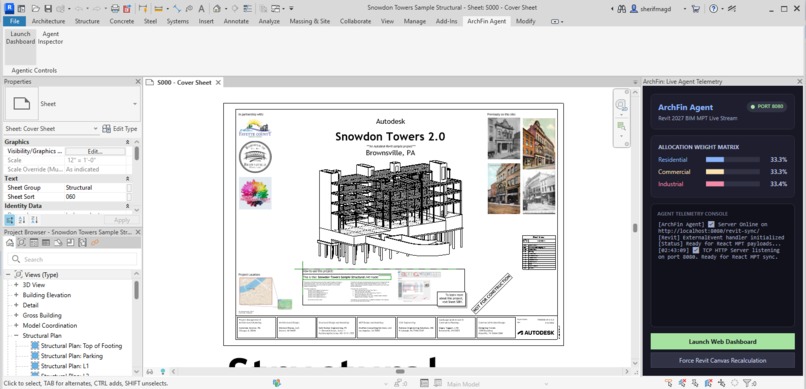Collapse the Graphics properties group
This screenshot has height=389, width=806.
point(127,142)
